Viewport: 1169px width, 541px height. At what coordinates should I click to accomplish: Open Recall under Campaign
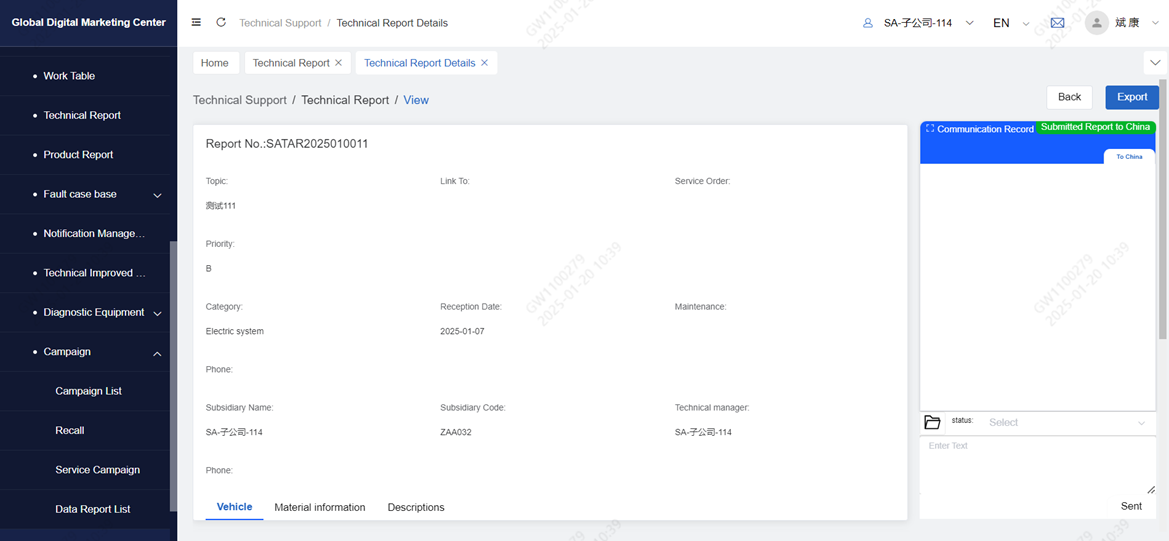[x=70, y=431]
